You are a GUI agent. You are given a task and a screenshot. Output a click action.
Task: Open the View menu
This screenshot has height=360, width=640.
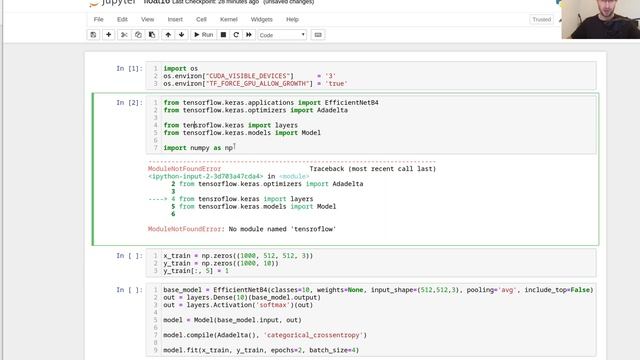coord(147,19)
